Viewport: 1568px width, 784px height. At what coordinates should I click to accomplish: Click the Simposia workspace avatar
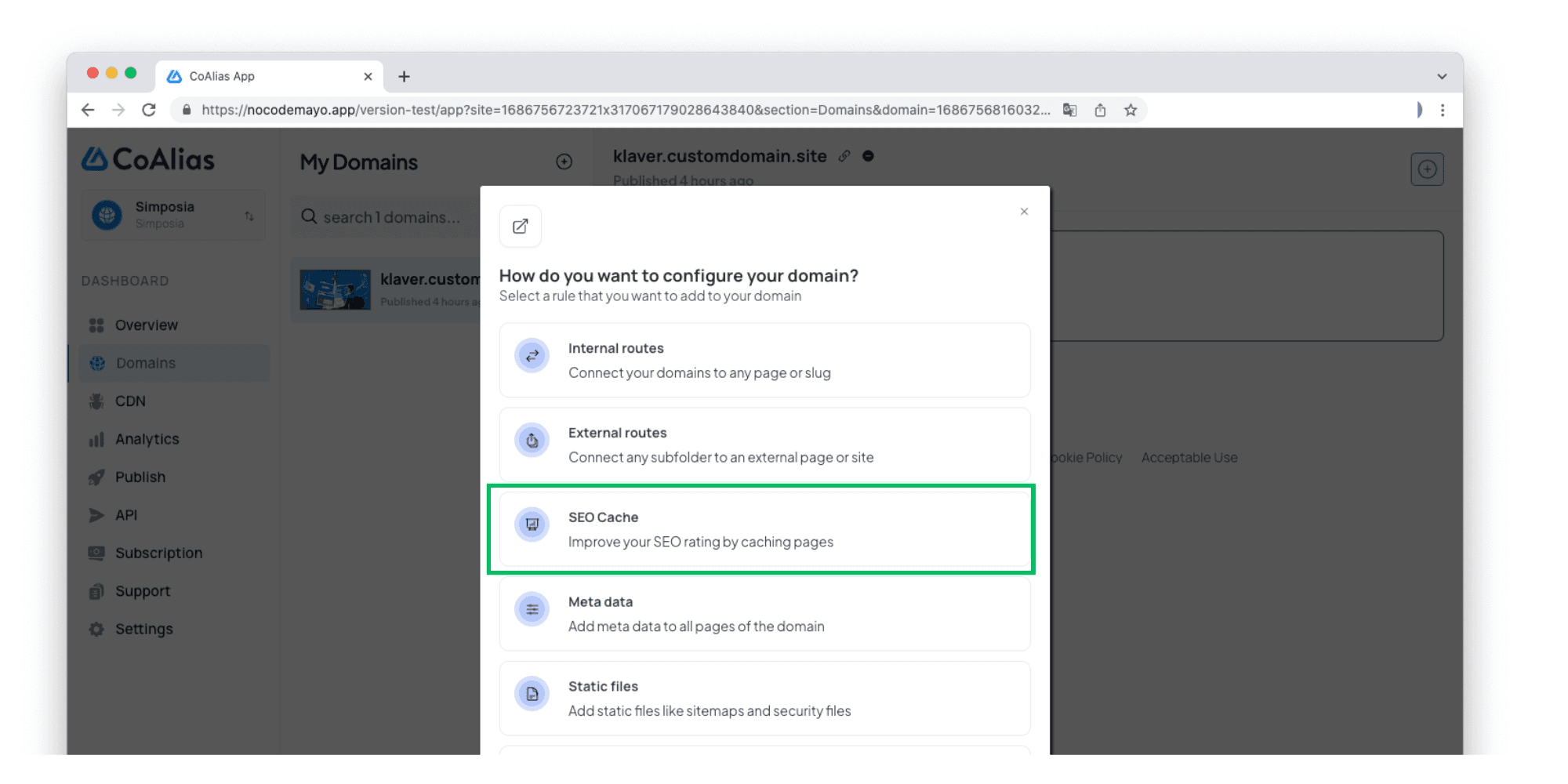point(107,215)
